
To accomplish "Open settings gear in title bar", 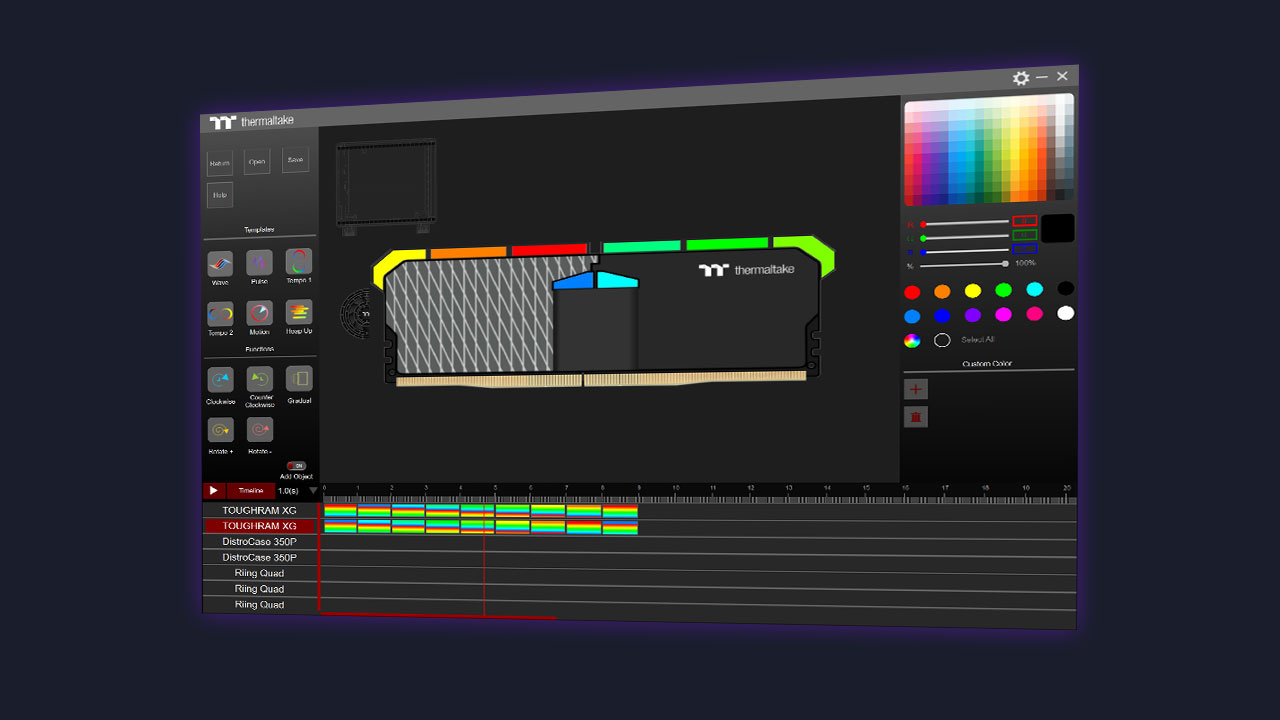I will [x=1021, y=78].
